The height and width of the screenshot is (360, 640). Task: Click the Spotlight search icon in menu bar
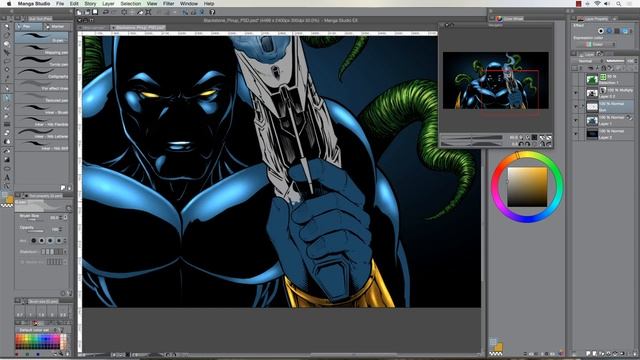tap(619, 3)
